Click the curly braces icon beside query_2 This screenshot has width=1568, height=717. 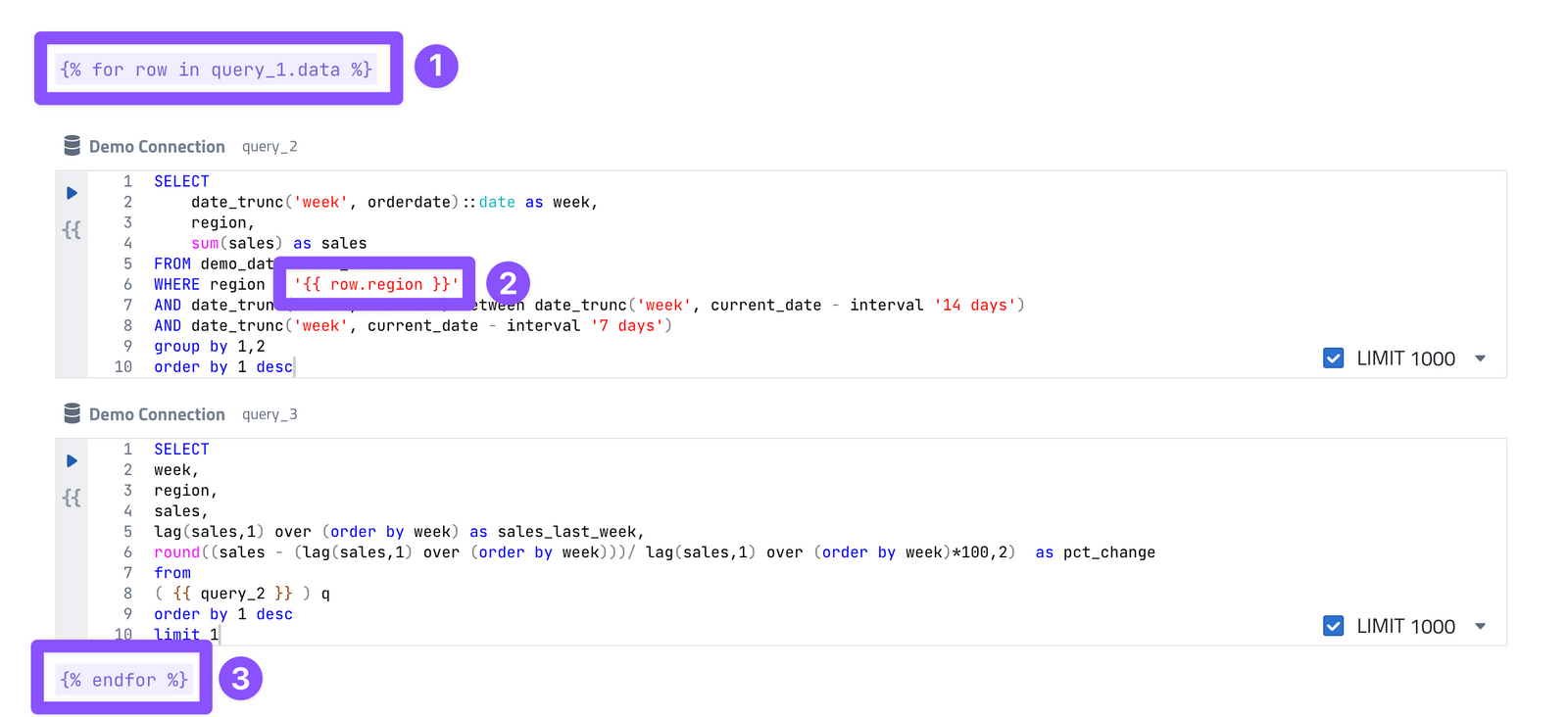[x=72, y=230]
